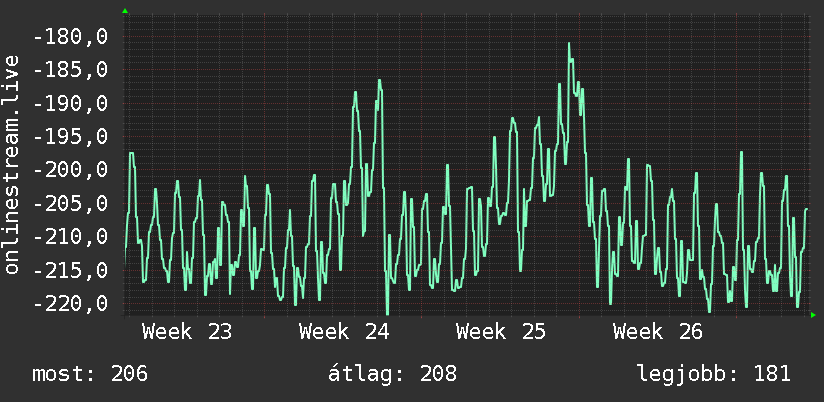Click the -210,0 y-axis label

tap(70, 237)
